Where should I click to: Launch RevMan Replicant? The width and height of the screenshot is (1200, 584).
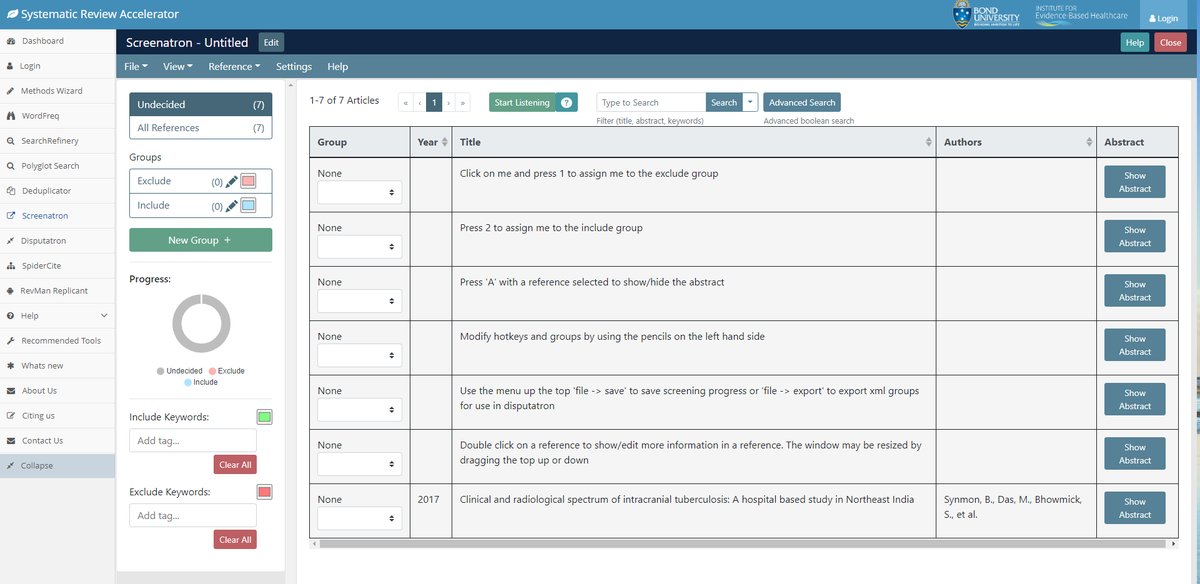tap(57, 291)
